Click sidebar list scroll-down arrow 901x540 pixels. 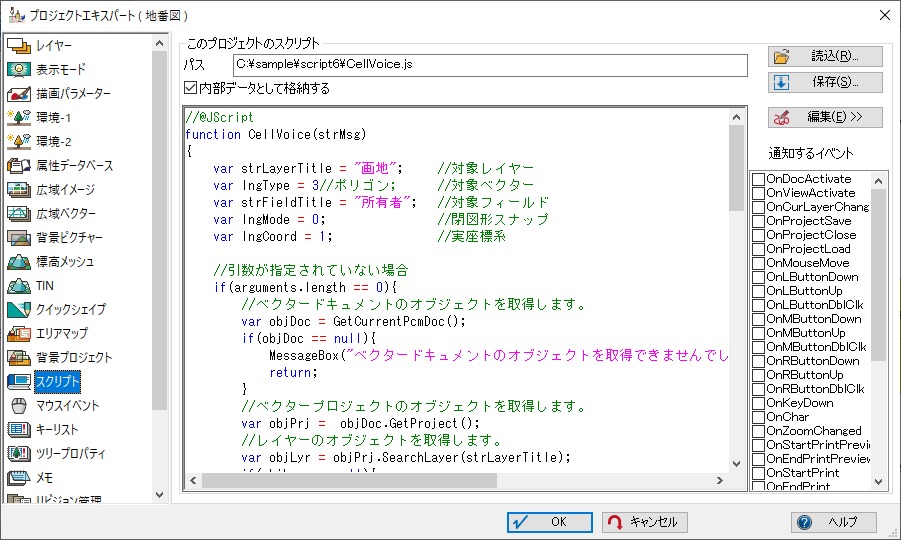160,495
